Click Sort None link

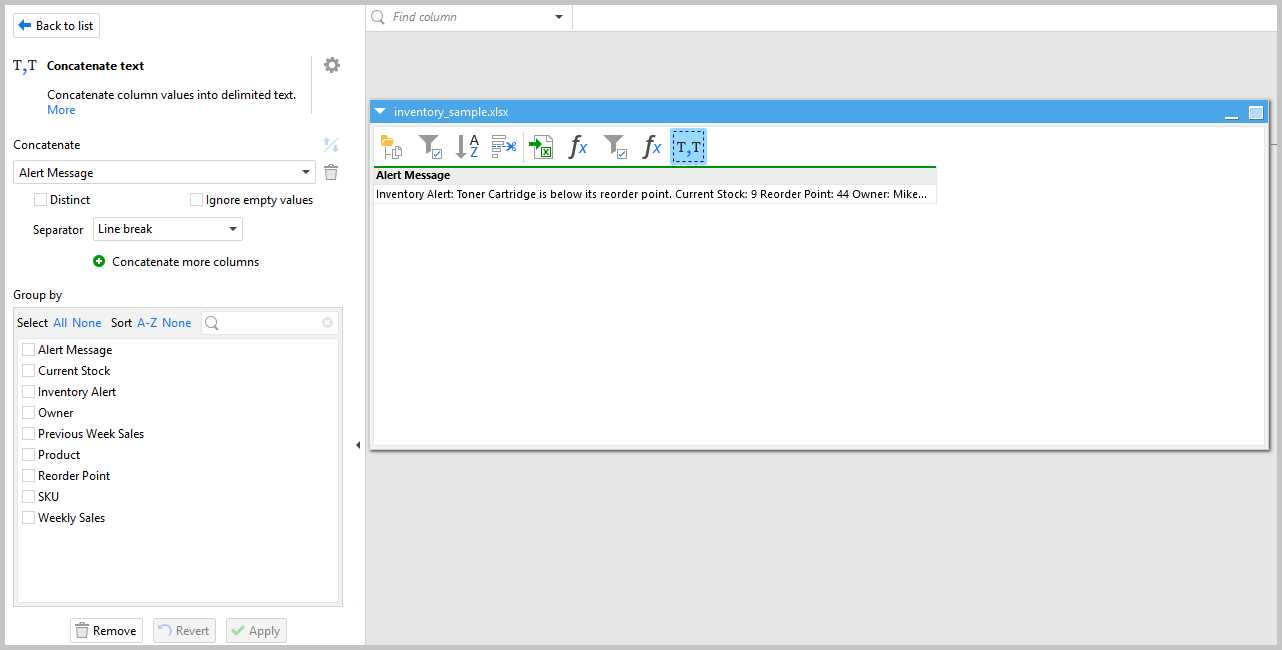pyautogui.click(x=177, y=323)
